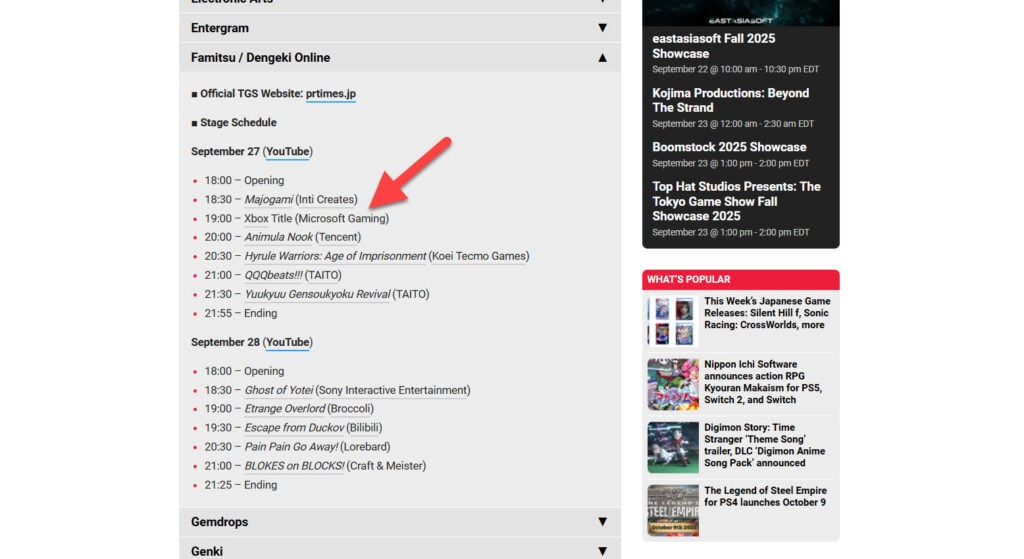The width and height of the screenshot is (1024, 559).
Task: Click the What's Popular header
Action: [741, 280]
